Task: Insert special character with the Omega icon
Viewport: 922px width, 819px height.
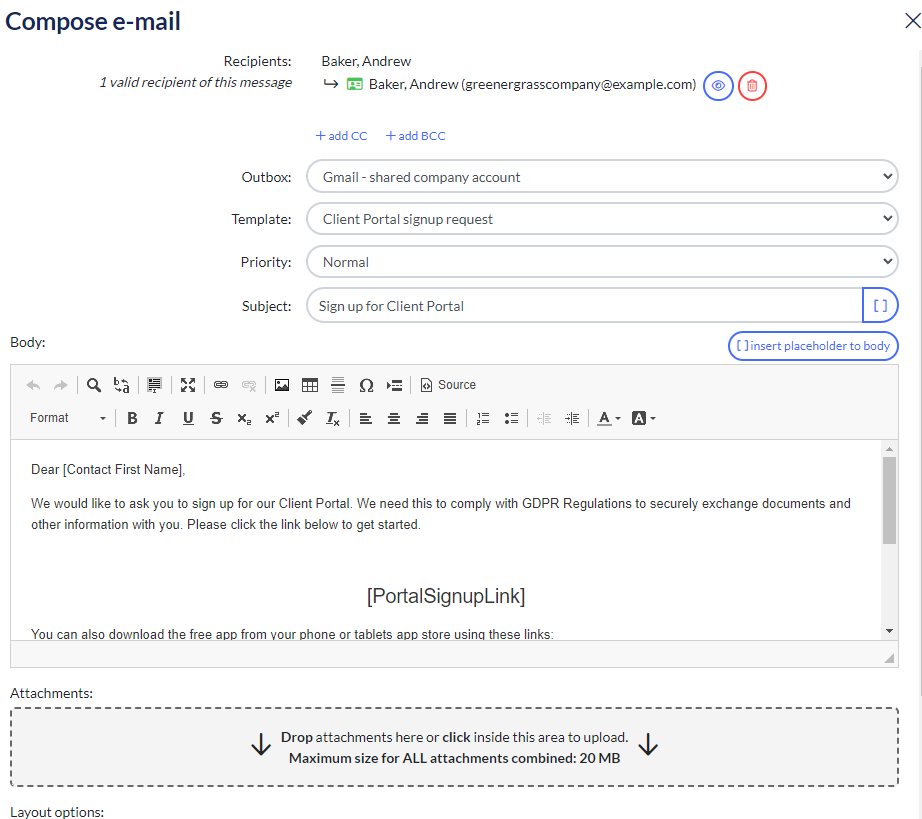Action: click(366, 385)
